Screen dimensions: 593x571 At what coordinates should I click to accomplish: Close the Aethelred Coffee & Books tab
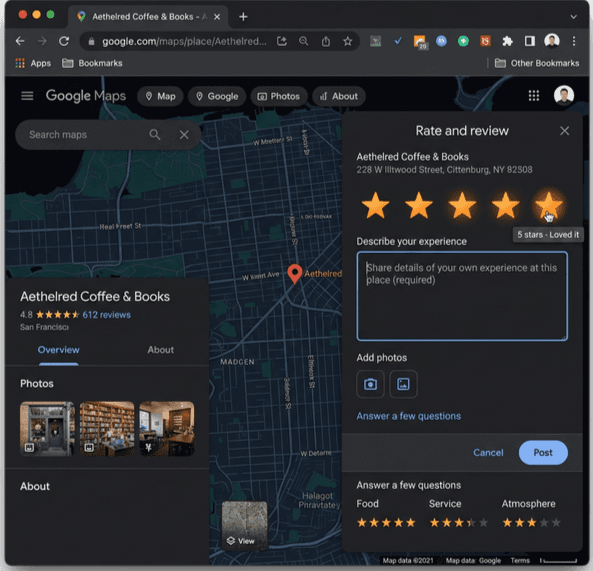(217, 17)
